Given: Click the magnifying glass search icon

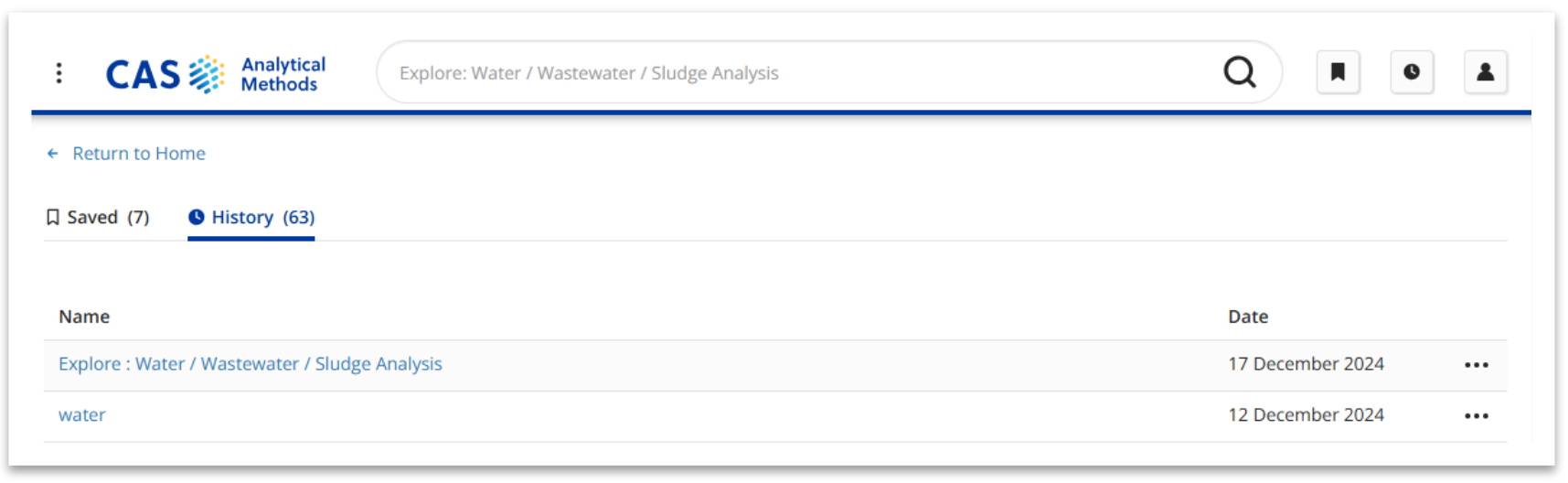Looking at the screenshot, I should tap(1240, 72).
